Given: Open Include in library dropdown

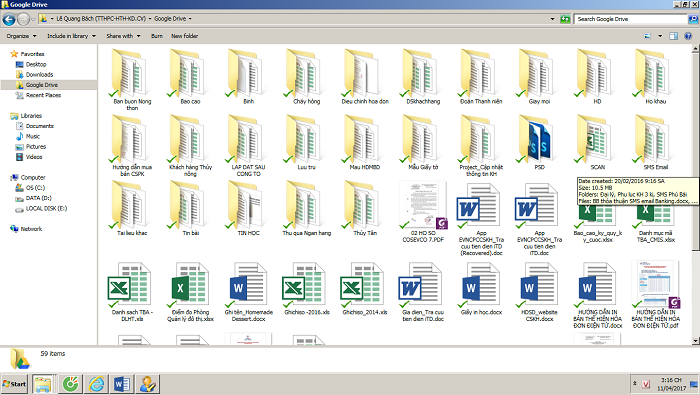Looking at the screenshot, I should click(x=71, y=36).
